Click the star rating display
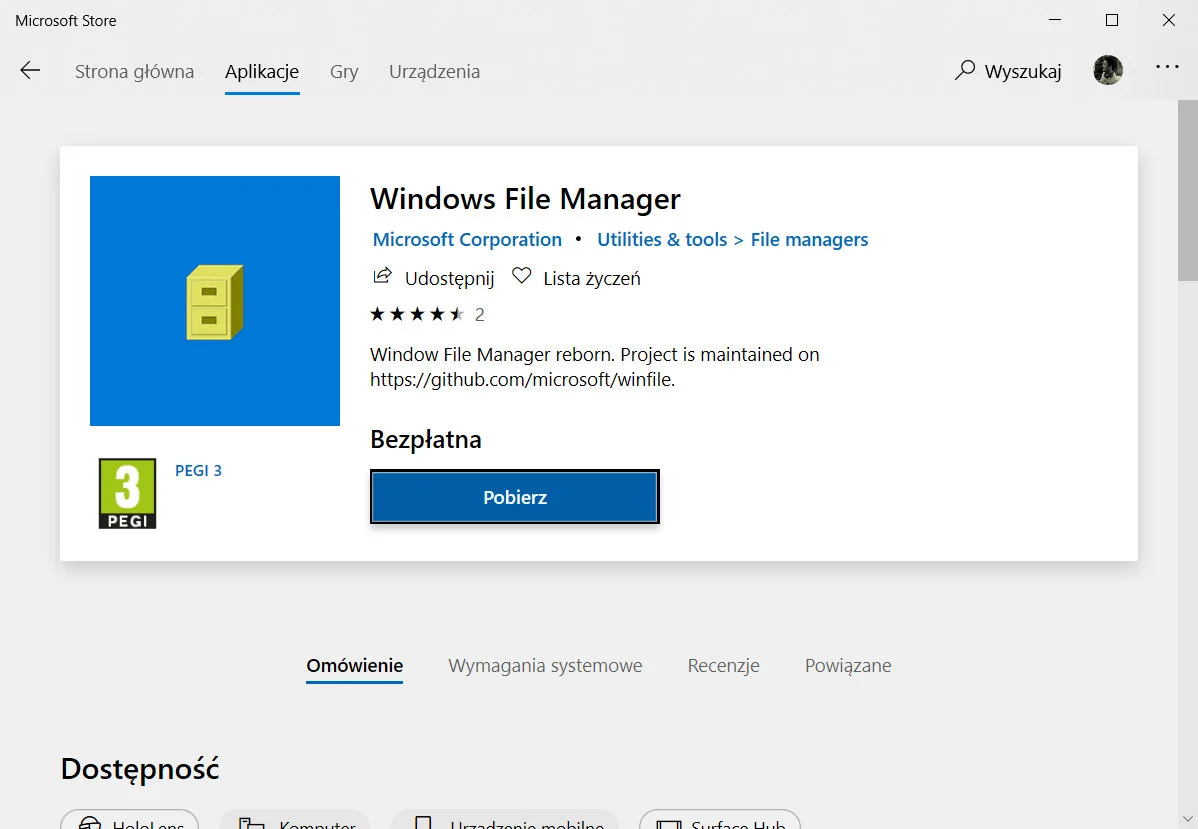 coord(417,314)
